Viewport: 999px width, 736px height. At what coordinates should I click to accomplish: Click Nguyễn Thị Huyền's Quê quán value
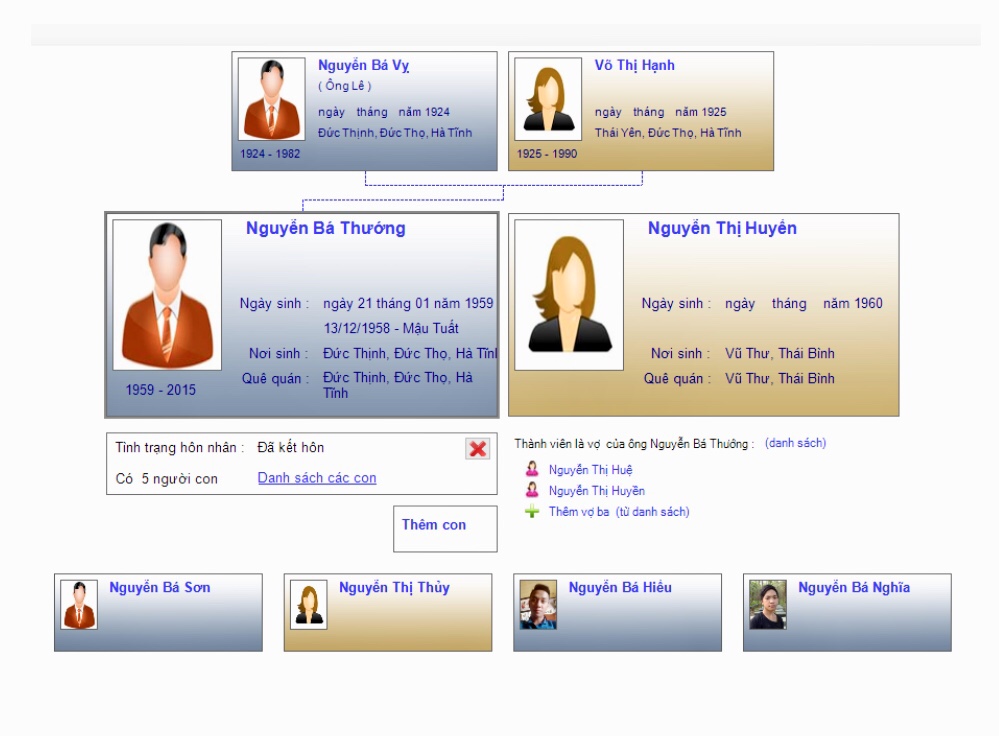click(779, 379)
